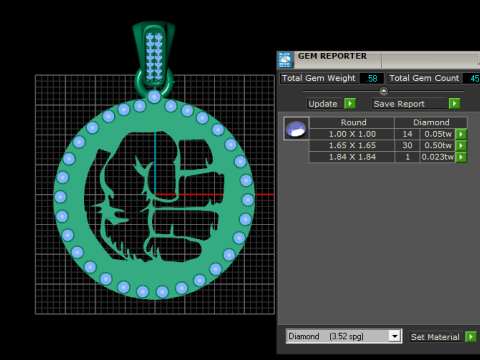The height and width of the screenshot is (360, 480).
Task: Select the round gem thumbnail
Action: click(296, 129)
